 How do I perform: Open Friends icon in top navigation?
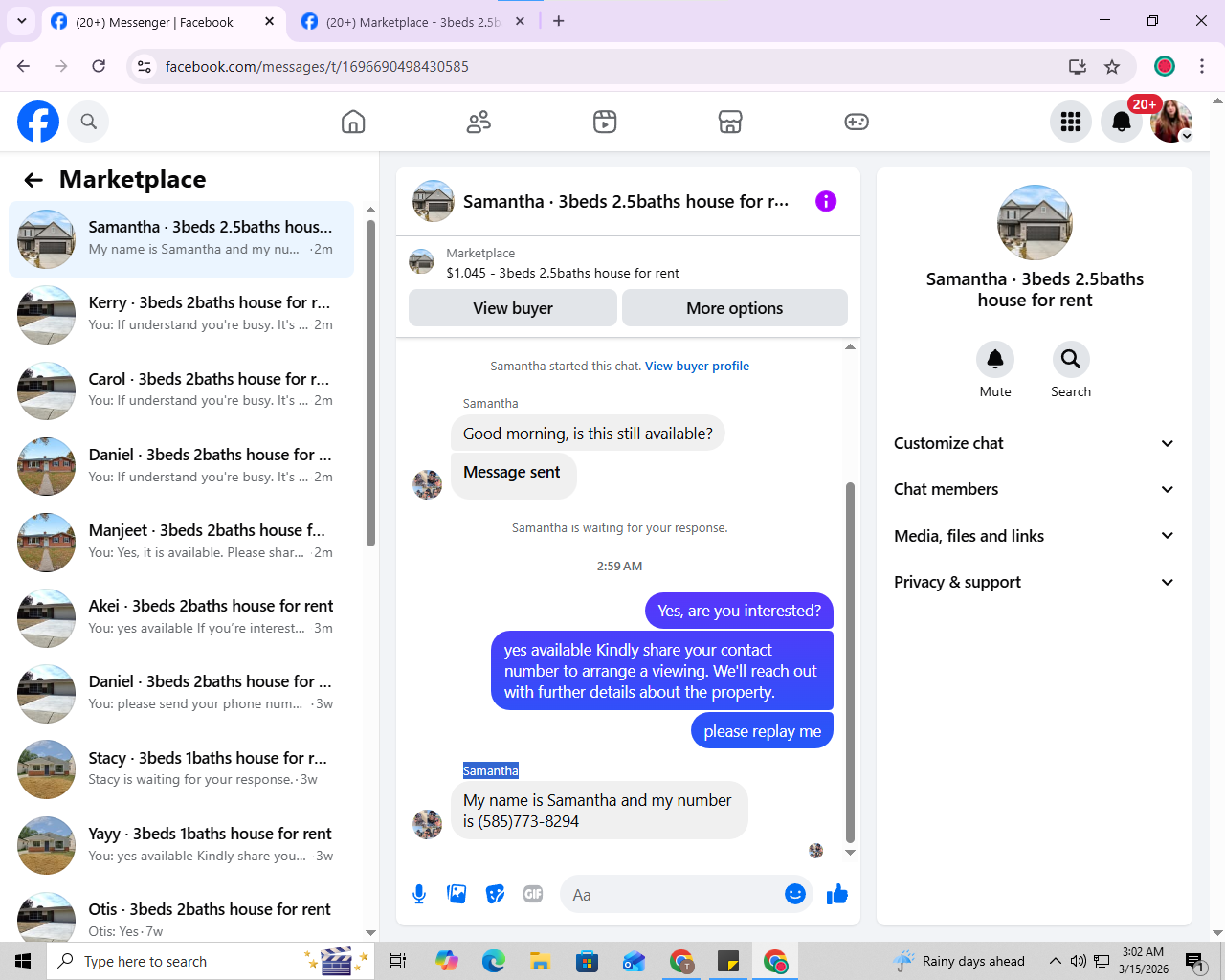pyautogui.click(x=479, y=122)
